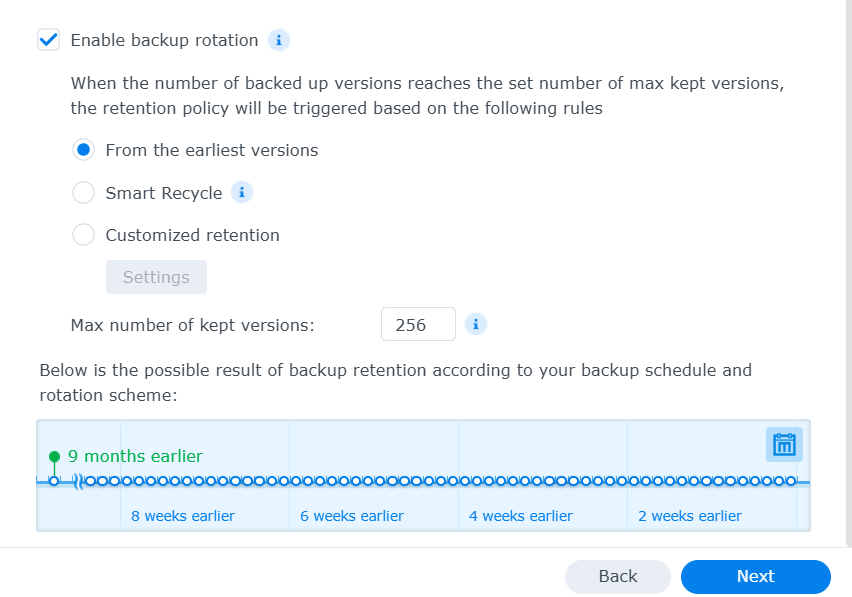Viewport: 852px width, 597px height.
Task: Click the 6 weeks earlier timeline label
Action: [x=352, y=516]
